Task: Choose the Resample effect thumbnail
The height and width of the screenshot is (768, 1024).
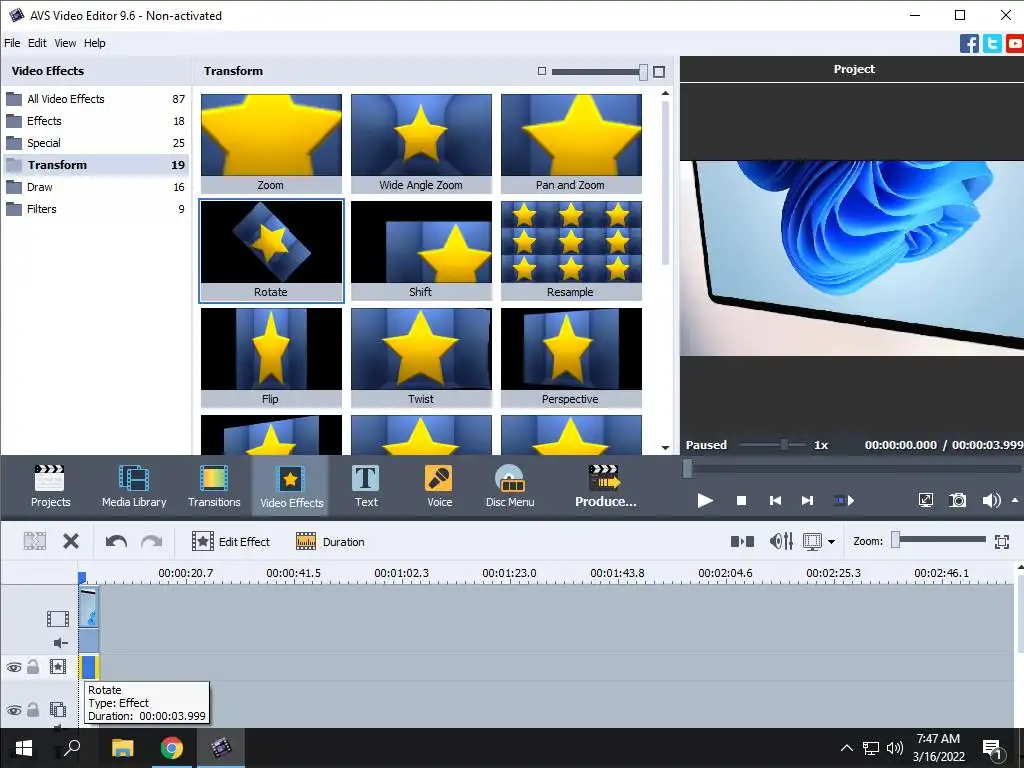Action: pyautogui.click(x=571, y=250)
